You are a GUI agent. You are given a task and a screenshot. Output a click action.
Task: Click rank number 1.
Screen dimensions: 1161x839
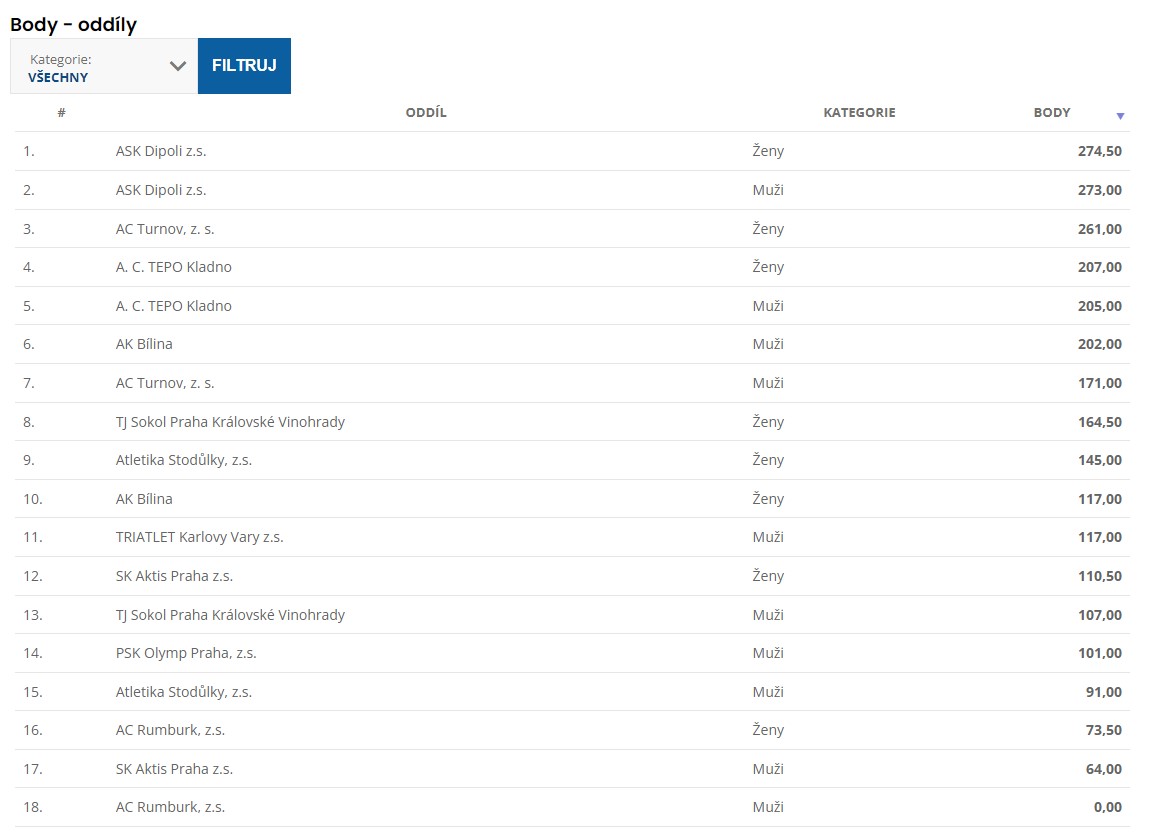click(29, 151)
